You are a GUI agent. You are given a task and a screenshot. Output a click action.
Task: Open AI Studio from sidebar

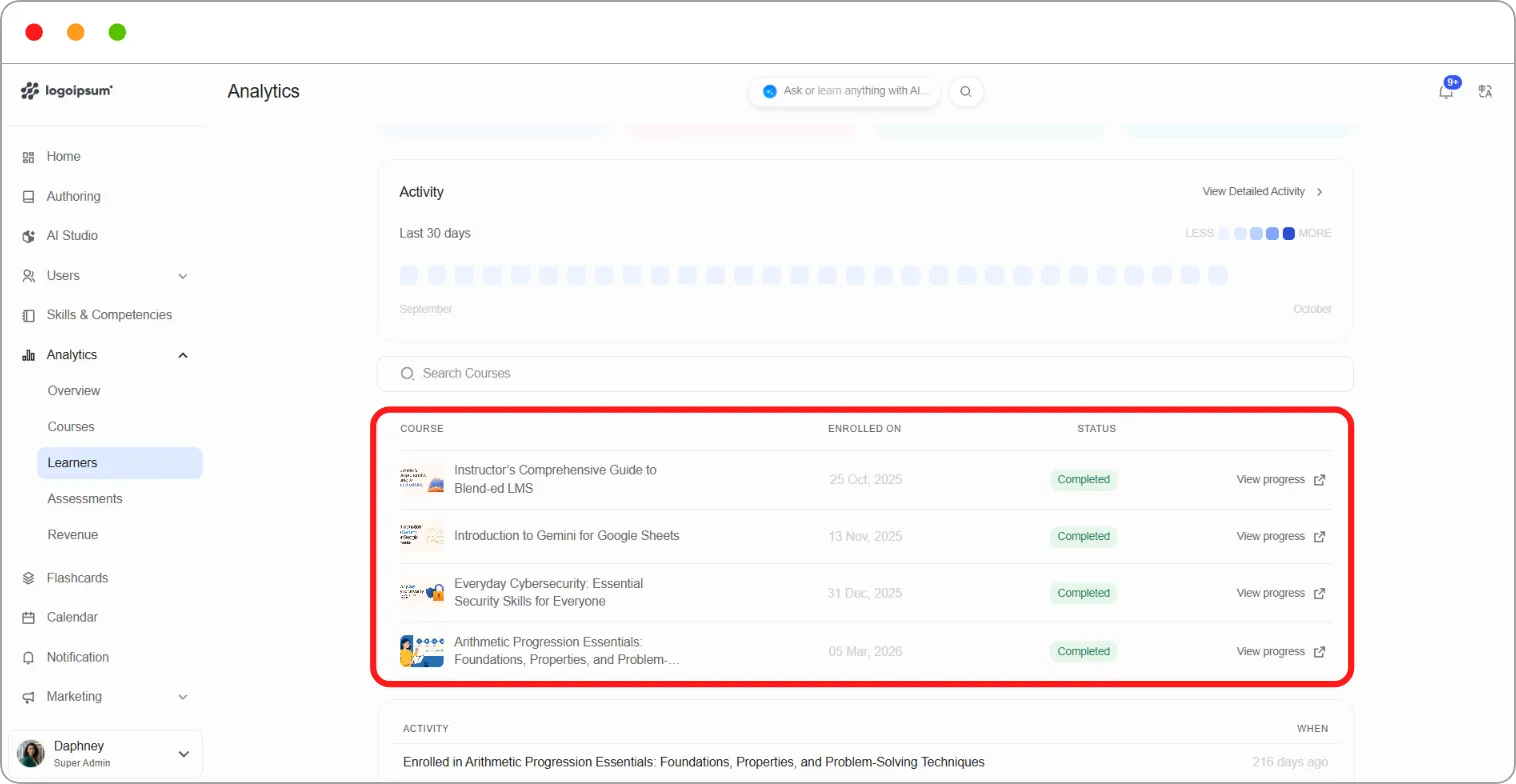(x=72, y=236)
